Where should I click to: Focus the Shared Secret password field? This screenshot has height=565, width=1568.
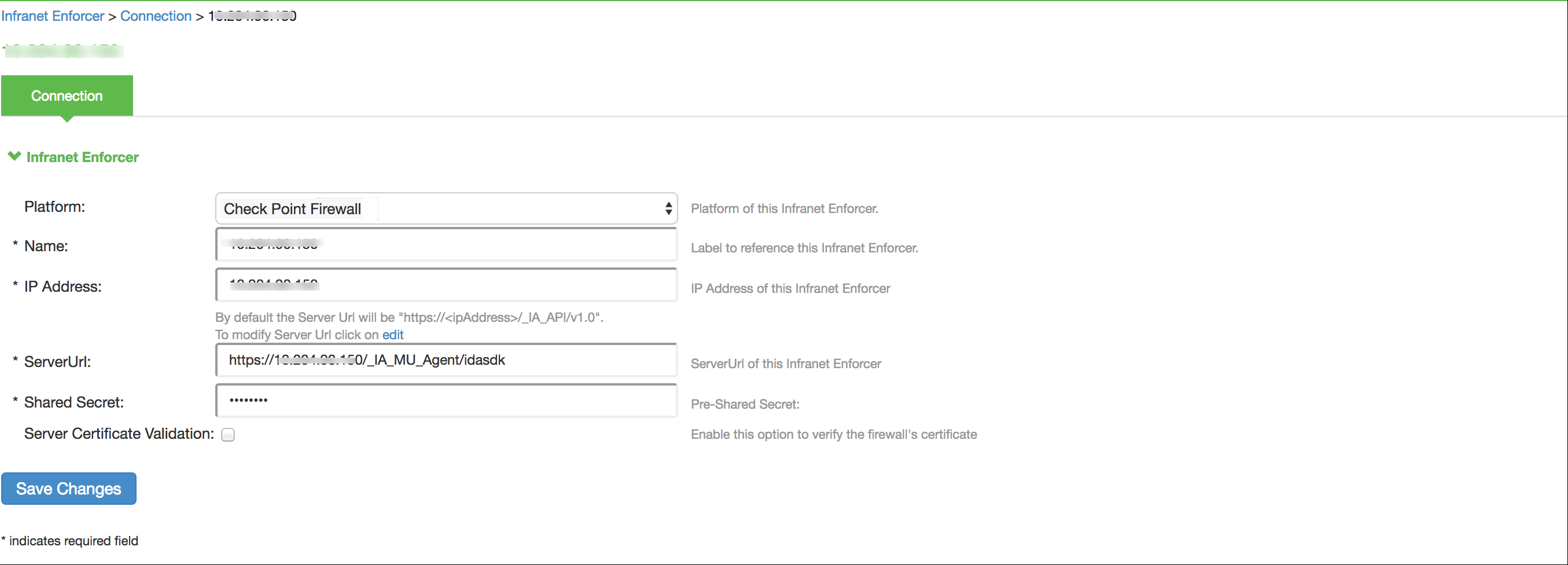[446, 400]
